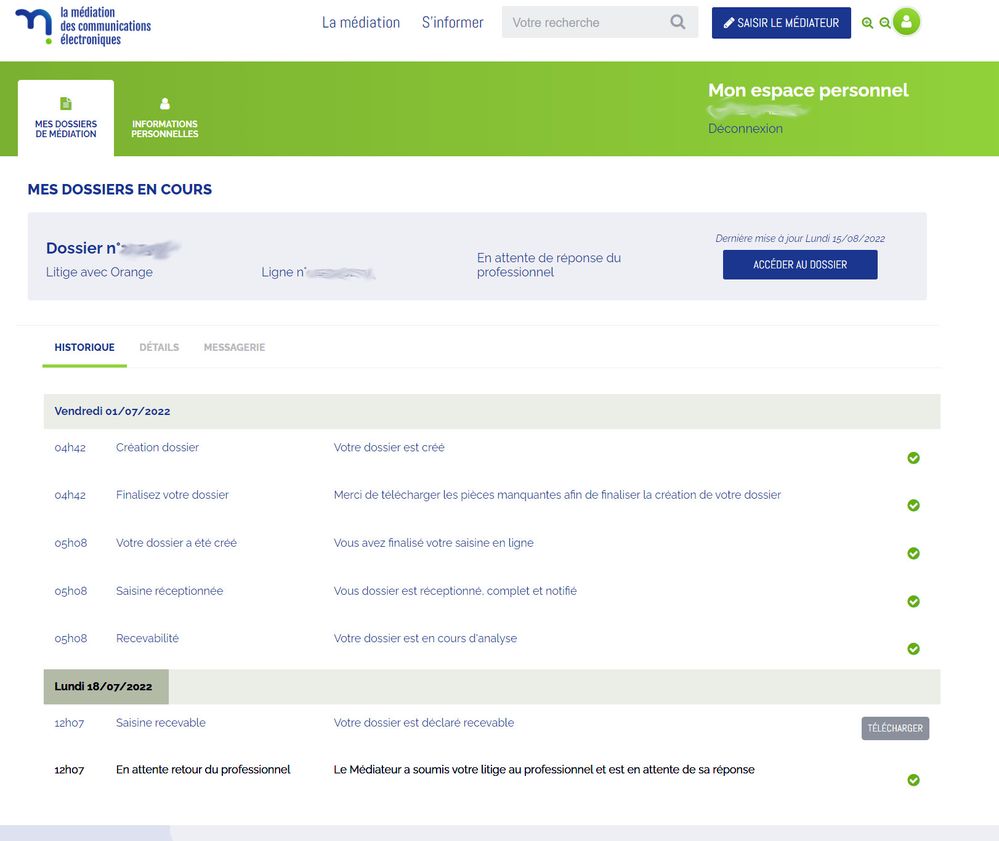
Task: Click the green check for Création dossier
Action: point(913,457)
